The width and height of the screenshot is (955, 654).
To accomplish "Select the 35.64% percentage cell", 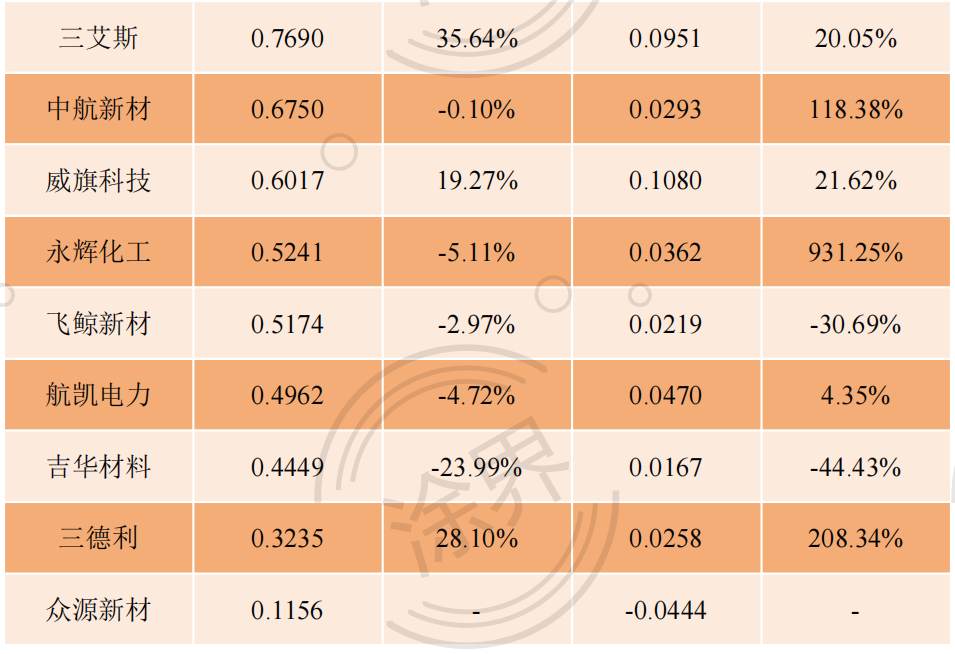I will 477,38.
